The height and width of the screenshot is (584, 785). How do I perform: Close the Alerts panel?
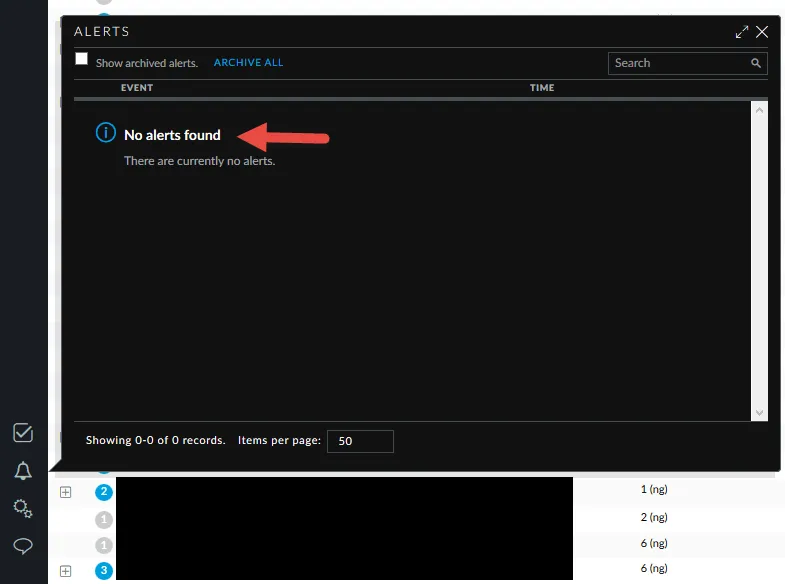(x=762, y=32)
